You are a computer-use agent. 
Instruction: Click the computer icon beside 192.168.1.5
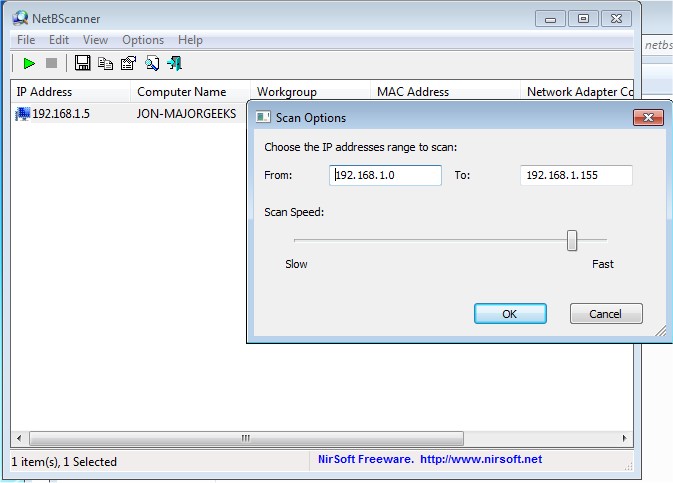pyautogui.click(x=23, y=114)
